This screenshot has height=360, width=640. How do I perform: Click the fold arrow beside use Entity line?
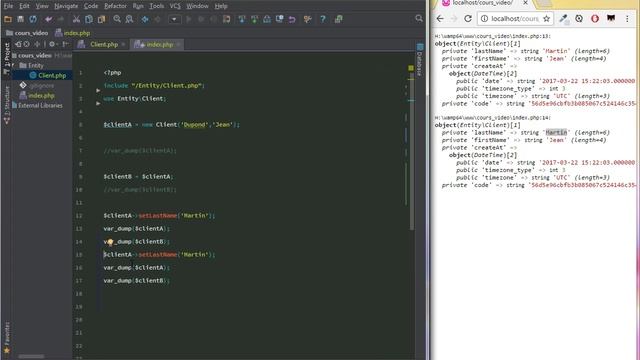point(98,103)
